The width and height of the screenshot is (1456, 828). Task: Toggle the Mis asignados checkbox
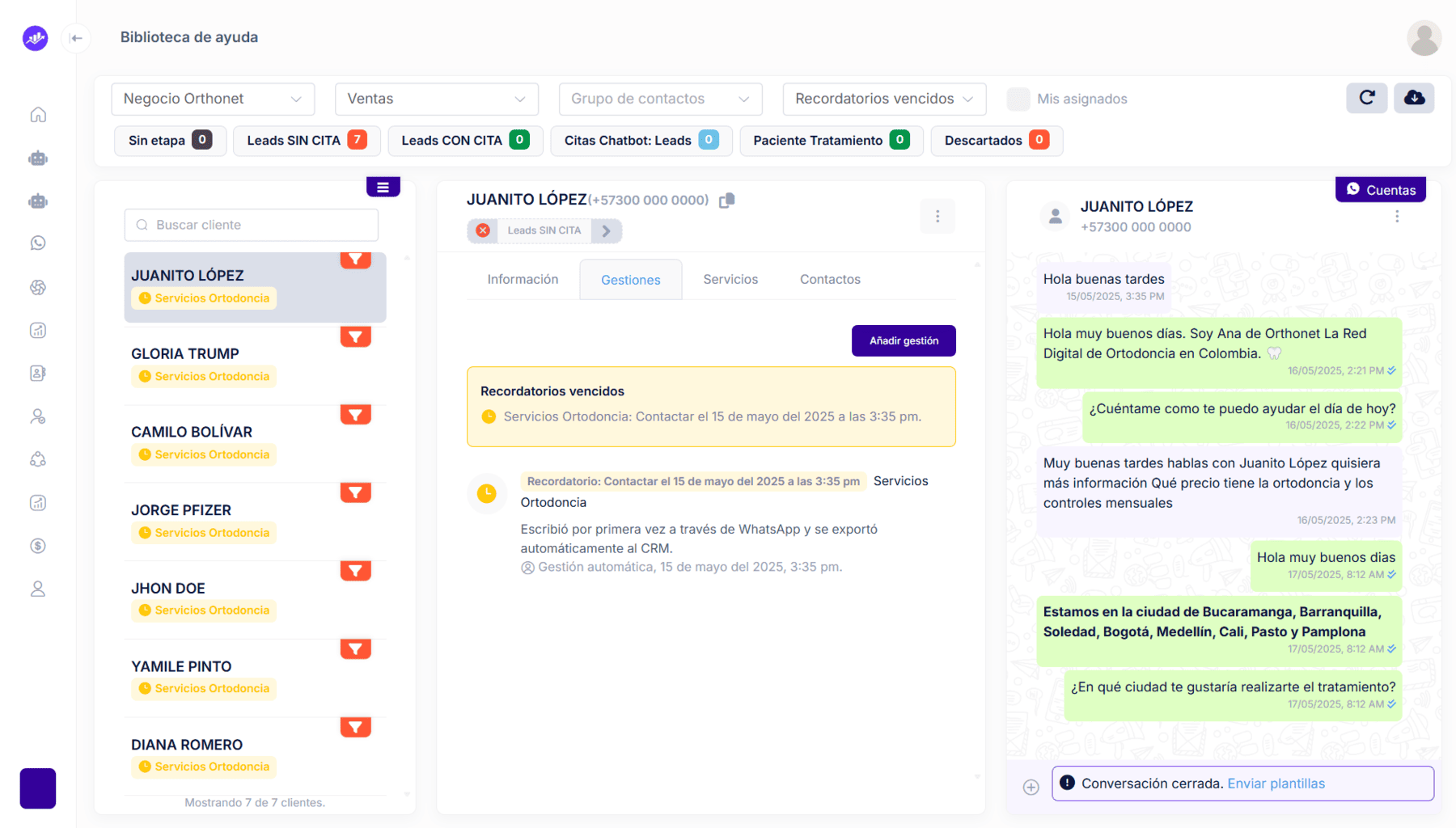point(1018,99)
